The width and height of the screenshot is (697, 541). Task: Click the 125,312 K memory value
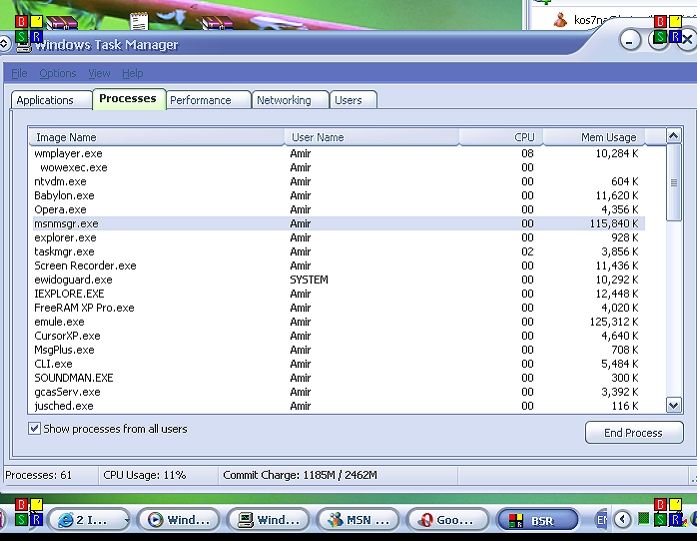[x=614, y=322]
